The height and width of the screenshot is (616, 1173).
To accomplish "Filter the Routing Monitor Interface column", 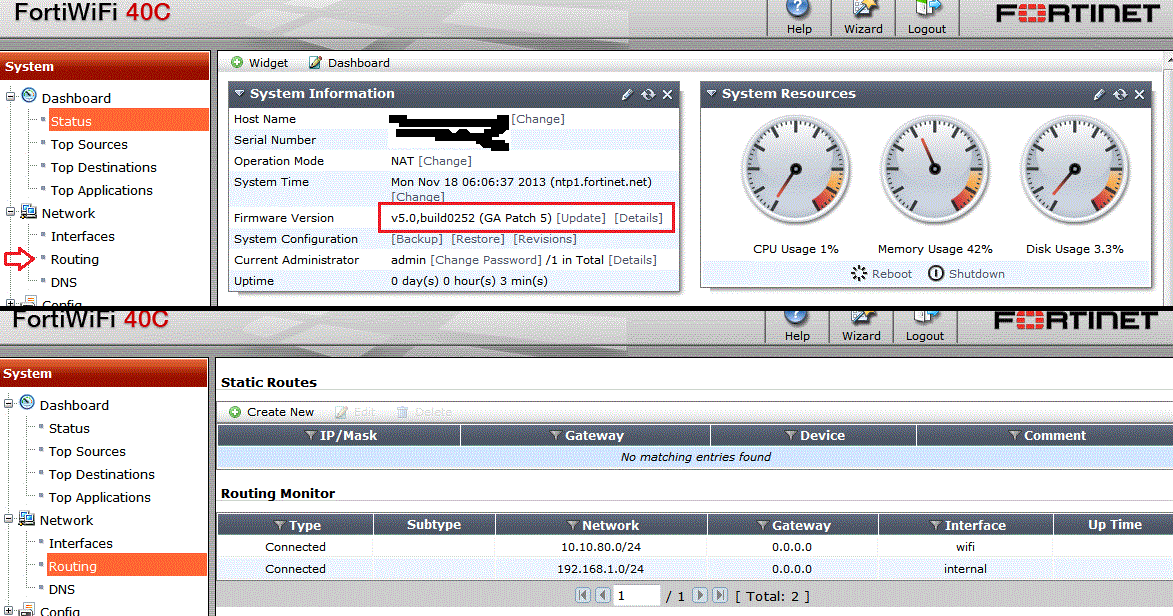I will pos(934,525).
